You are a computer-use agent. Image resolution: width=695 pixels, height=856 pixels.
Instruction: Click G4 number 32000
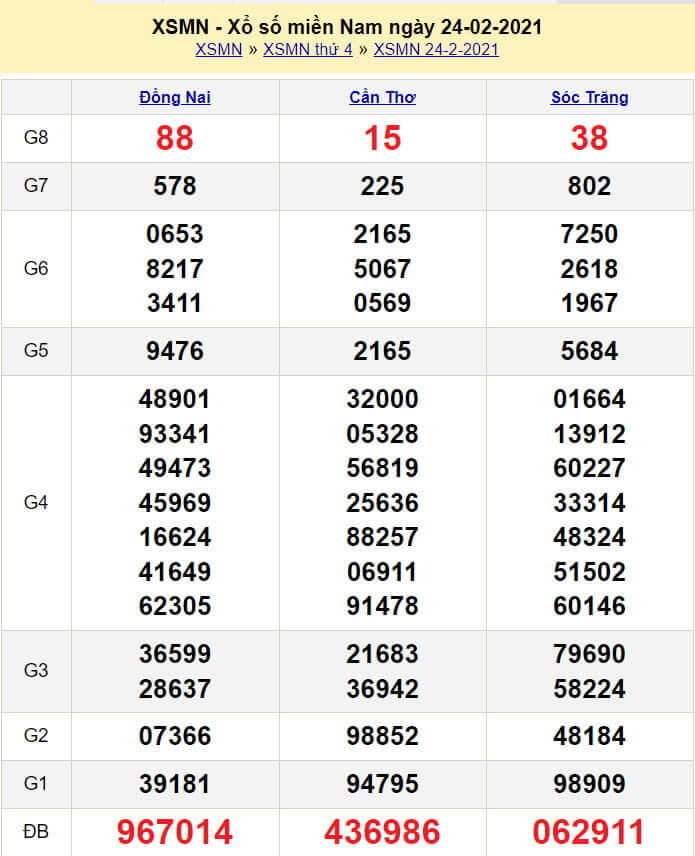tap(382, 399)
